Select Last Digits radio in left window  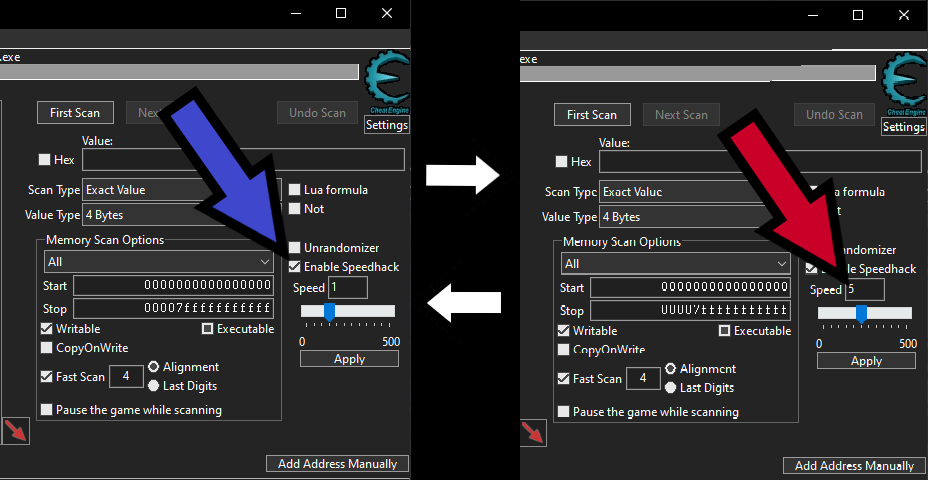pyautogui.click(x=154, y=385)
